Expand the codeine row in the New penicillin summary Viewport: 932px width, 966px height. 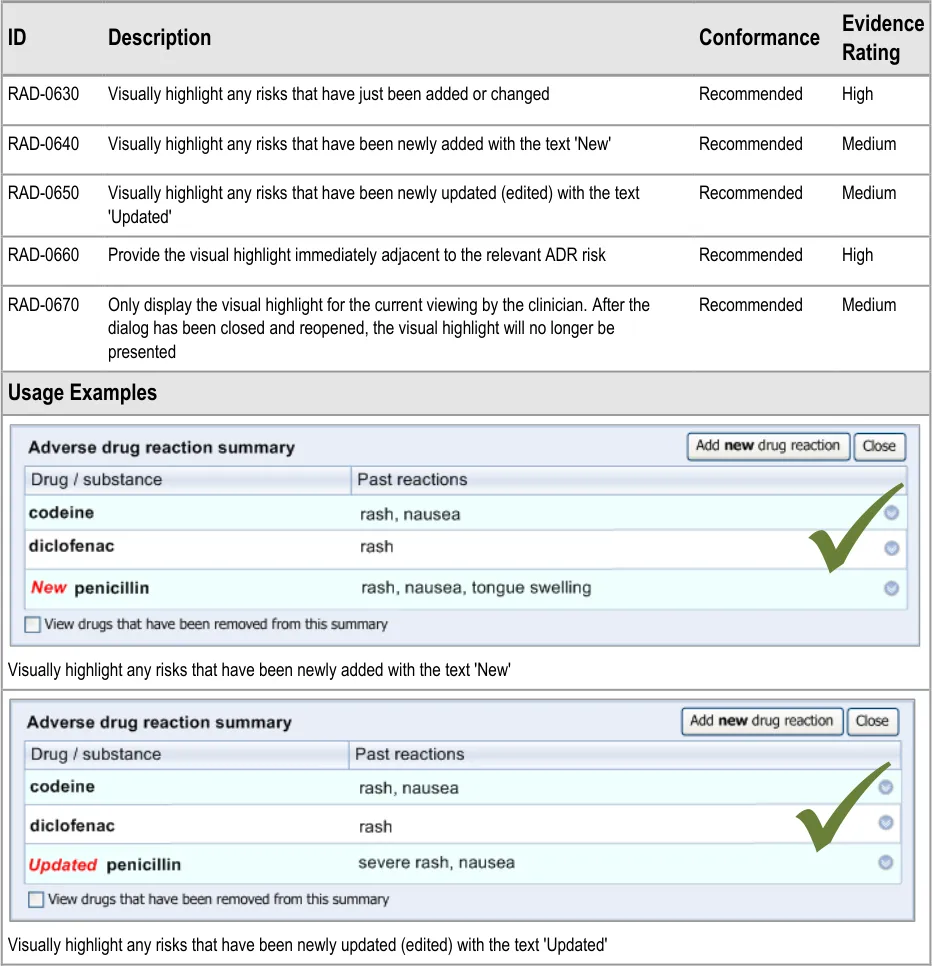pos(891,513)
